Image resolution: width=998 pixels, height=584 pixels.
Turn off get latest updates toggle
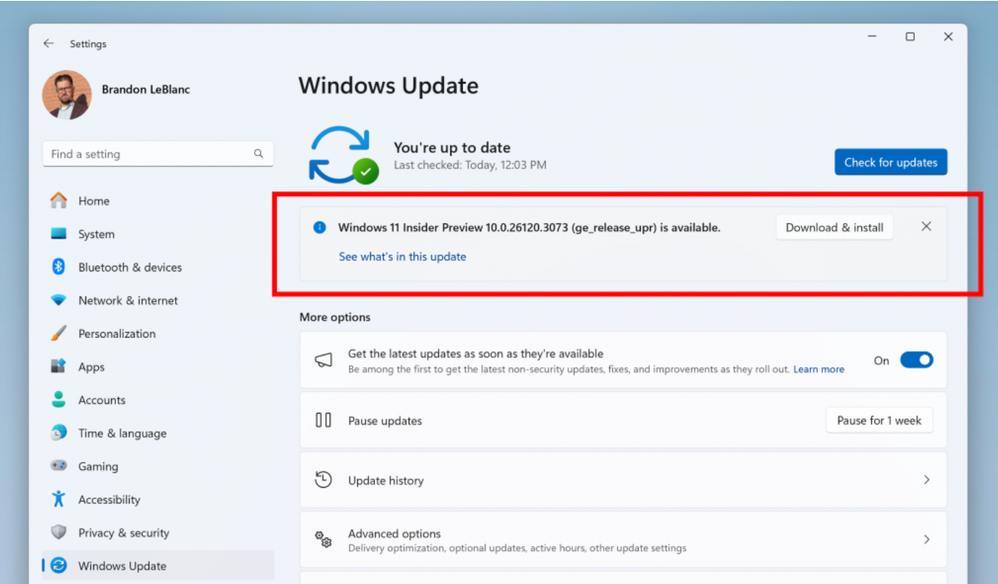point(917,360)
